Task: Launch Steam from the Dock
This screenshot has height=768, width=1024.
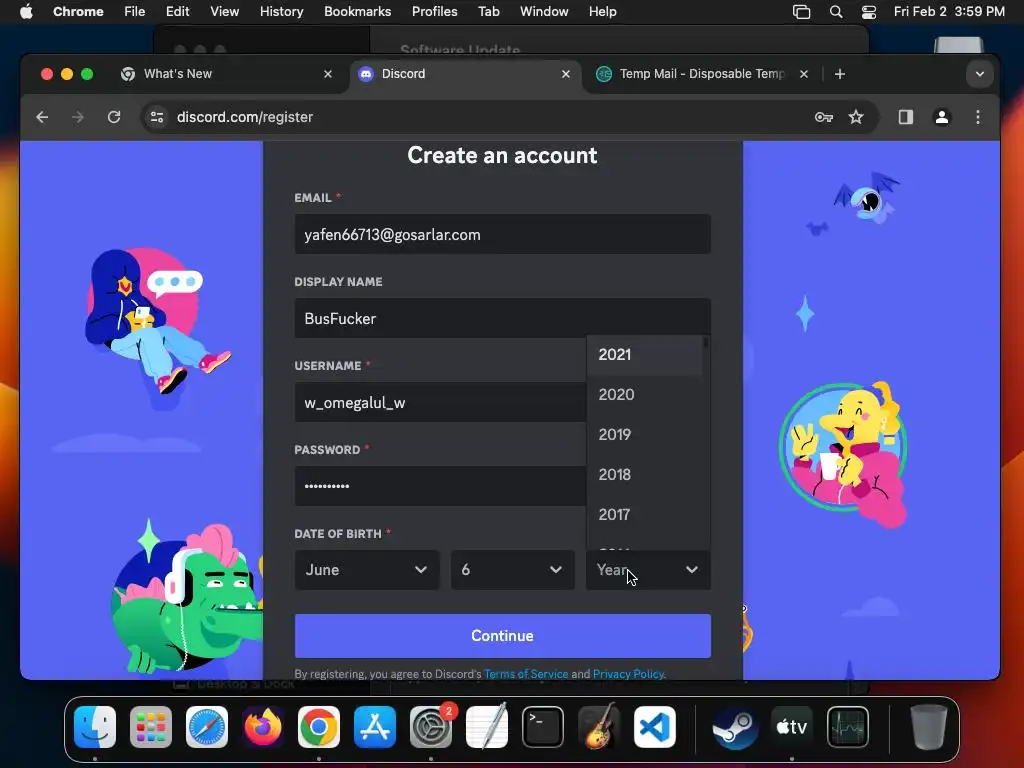Action: pyautogui.click(x=735, y=727)
